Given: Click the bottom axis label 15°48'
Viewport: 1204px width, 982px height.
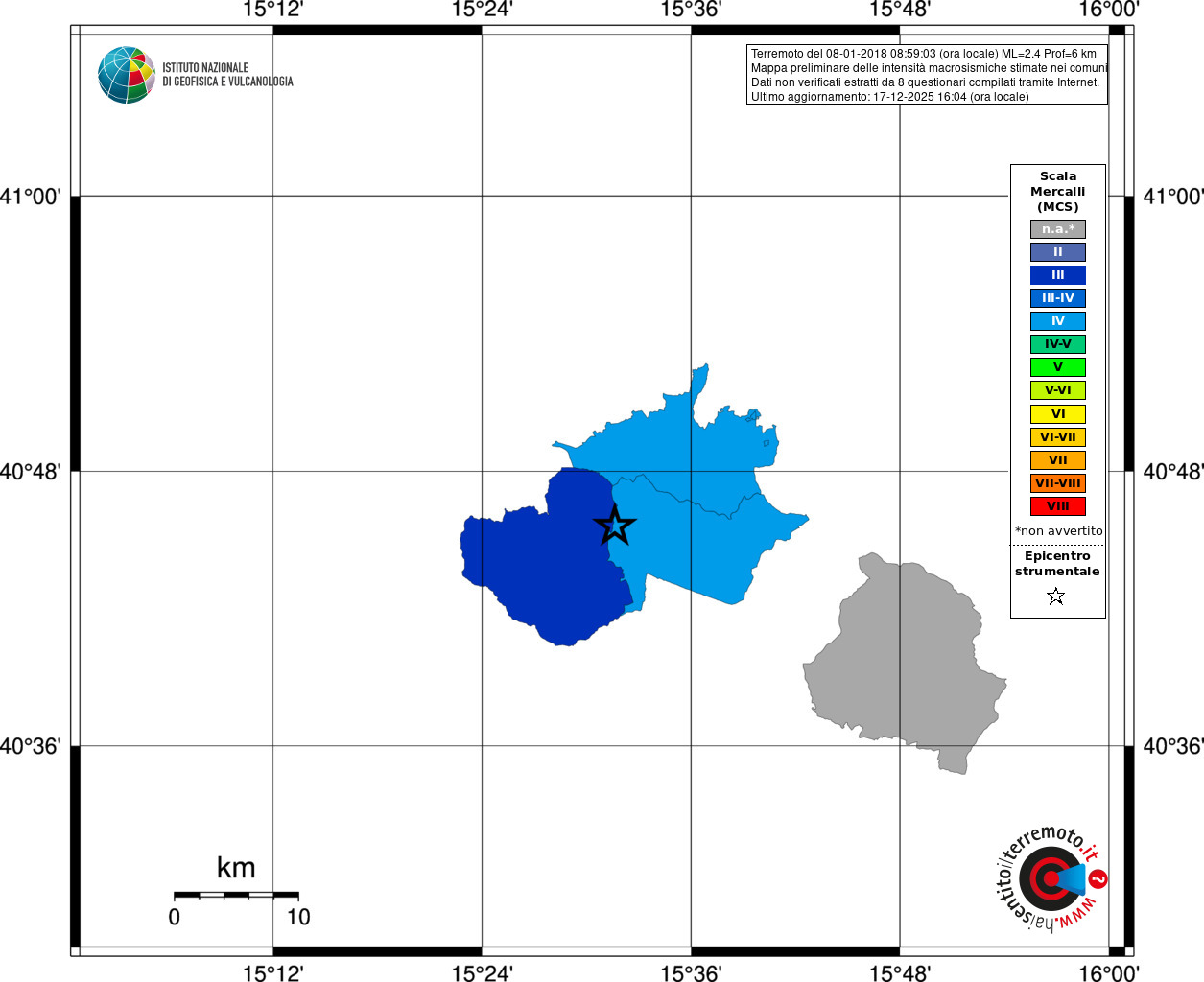Looking at the screenshot, I should 900,973.
